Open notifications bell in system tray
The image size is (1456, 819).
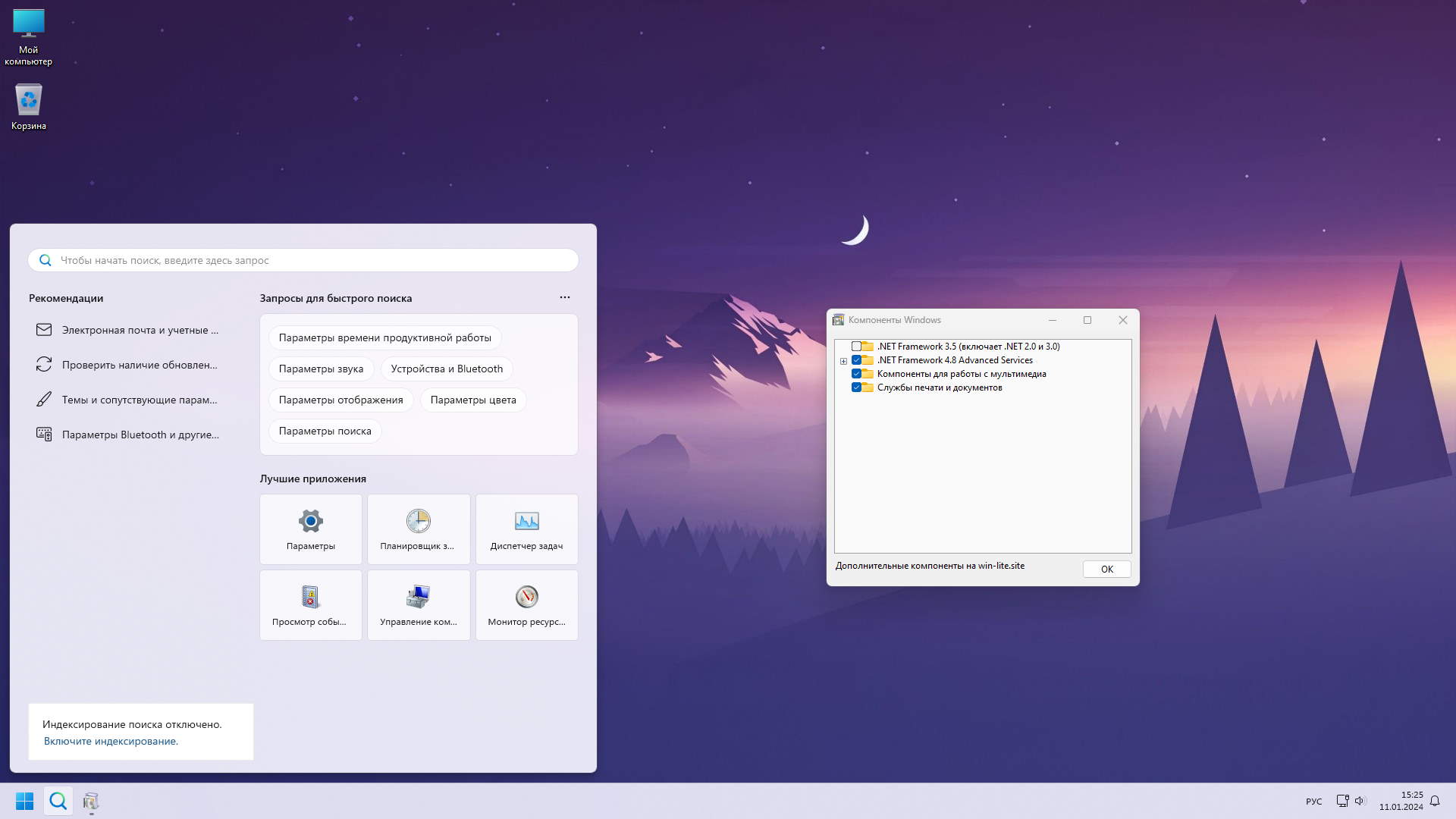click(1435, 801)
